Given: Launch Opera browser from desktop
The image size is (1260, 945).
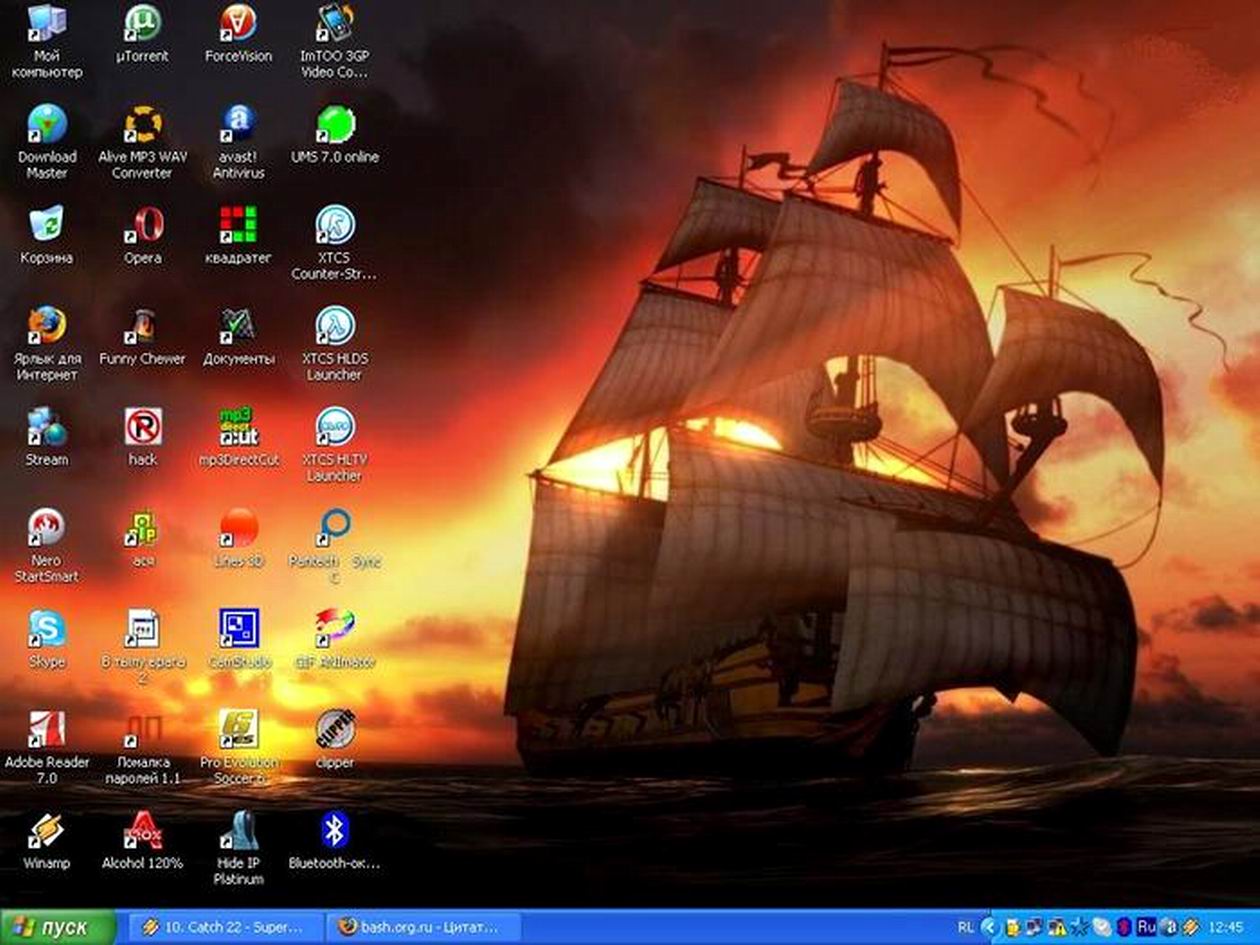Looking at the screenshot, I should [x=142, y=226].
